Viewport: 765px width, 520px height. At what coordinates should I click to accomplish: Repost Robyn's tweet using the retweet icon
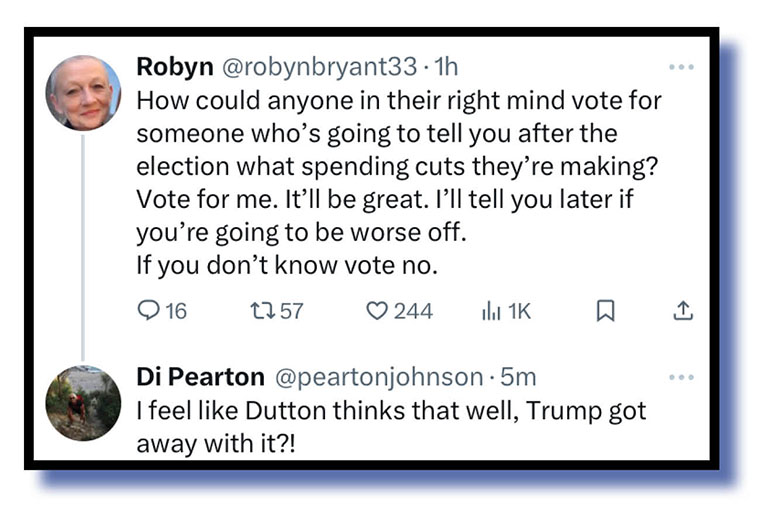[261, 311]
